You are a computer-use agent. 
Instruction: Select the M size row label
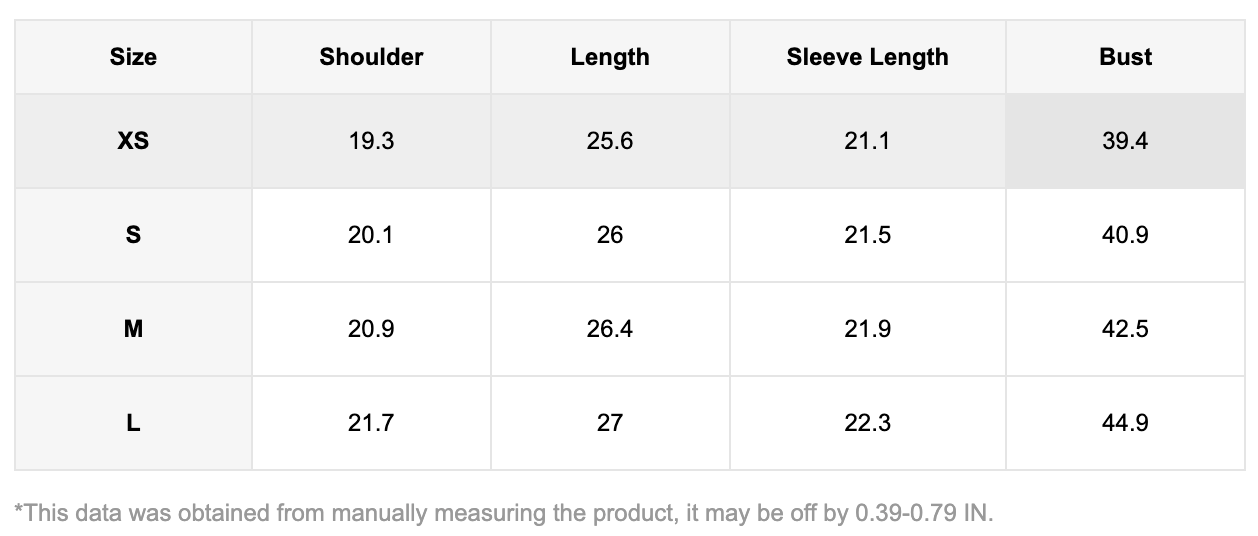[133, 329]
